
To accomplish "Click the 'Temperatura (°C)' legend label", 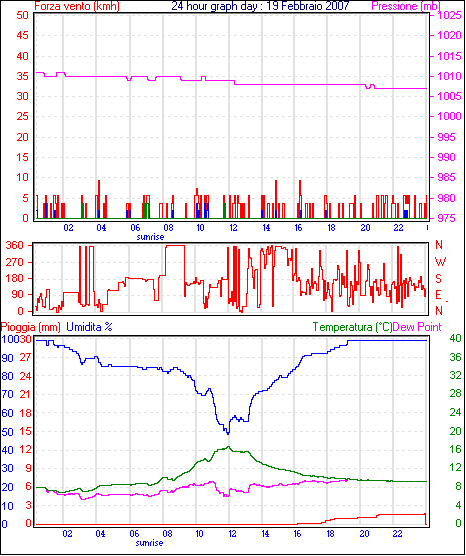I will click(x=352, y=327).
